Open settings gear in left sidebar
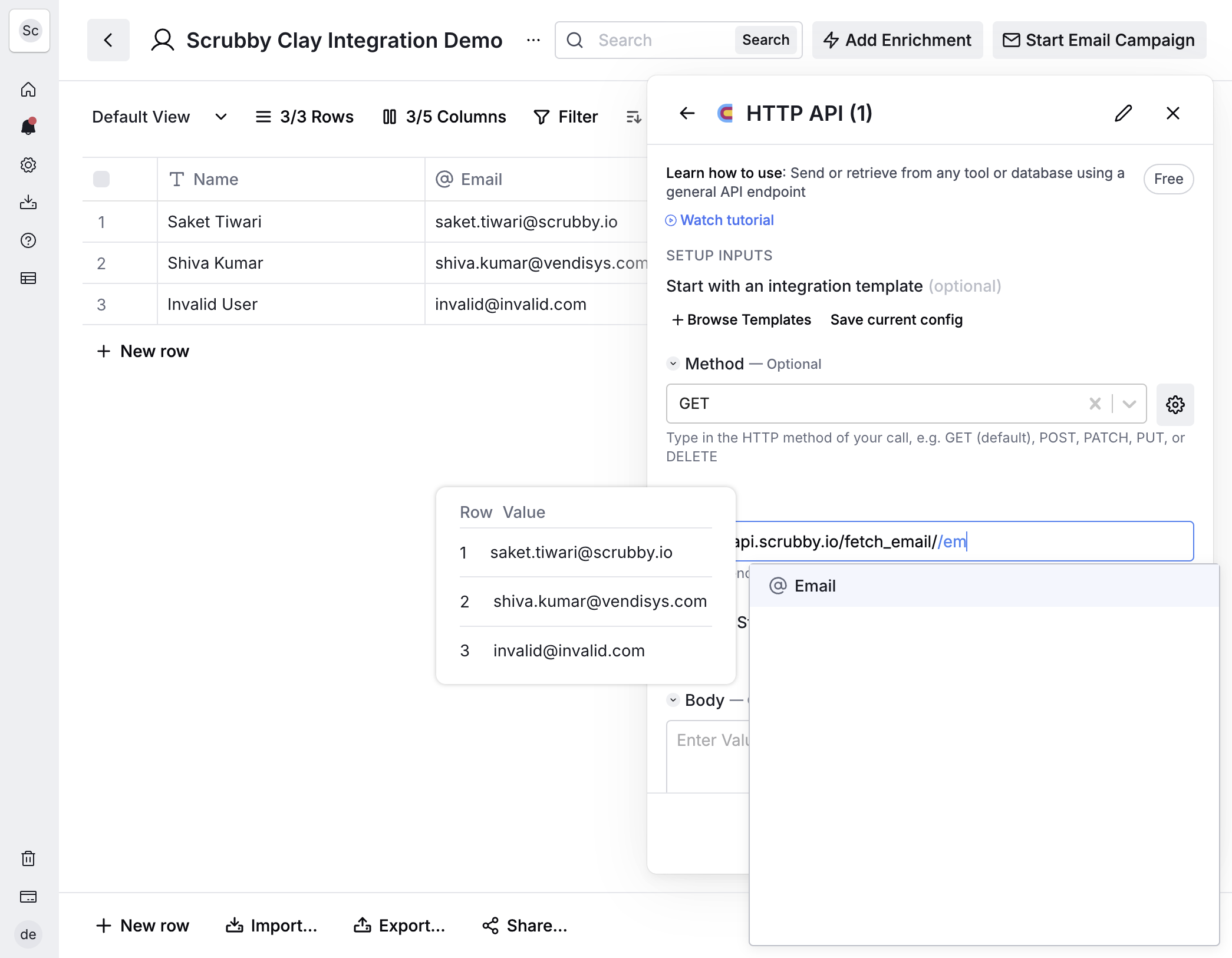 pos(28,165)
